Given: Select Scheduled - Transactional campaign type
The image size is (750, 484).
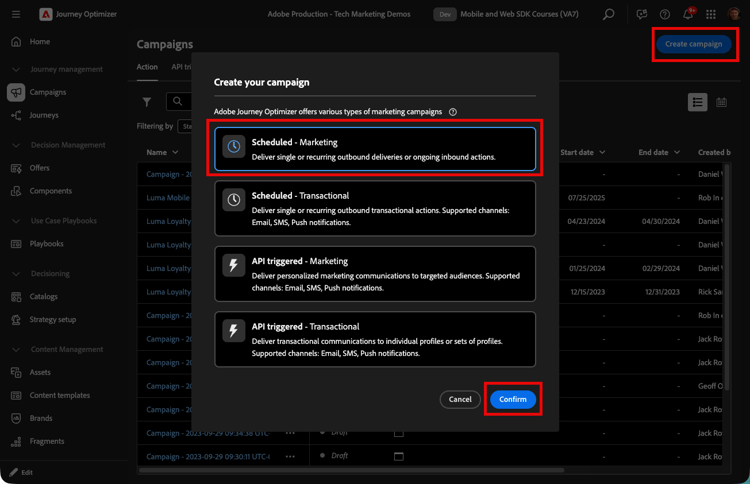Looking at the screenshot, I should coord(375,209).
